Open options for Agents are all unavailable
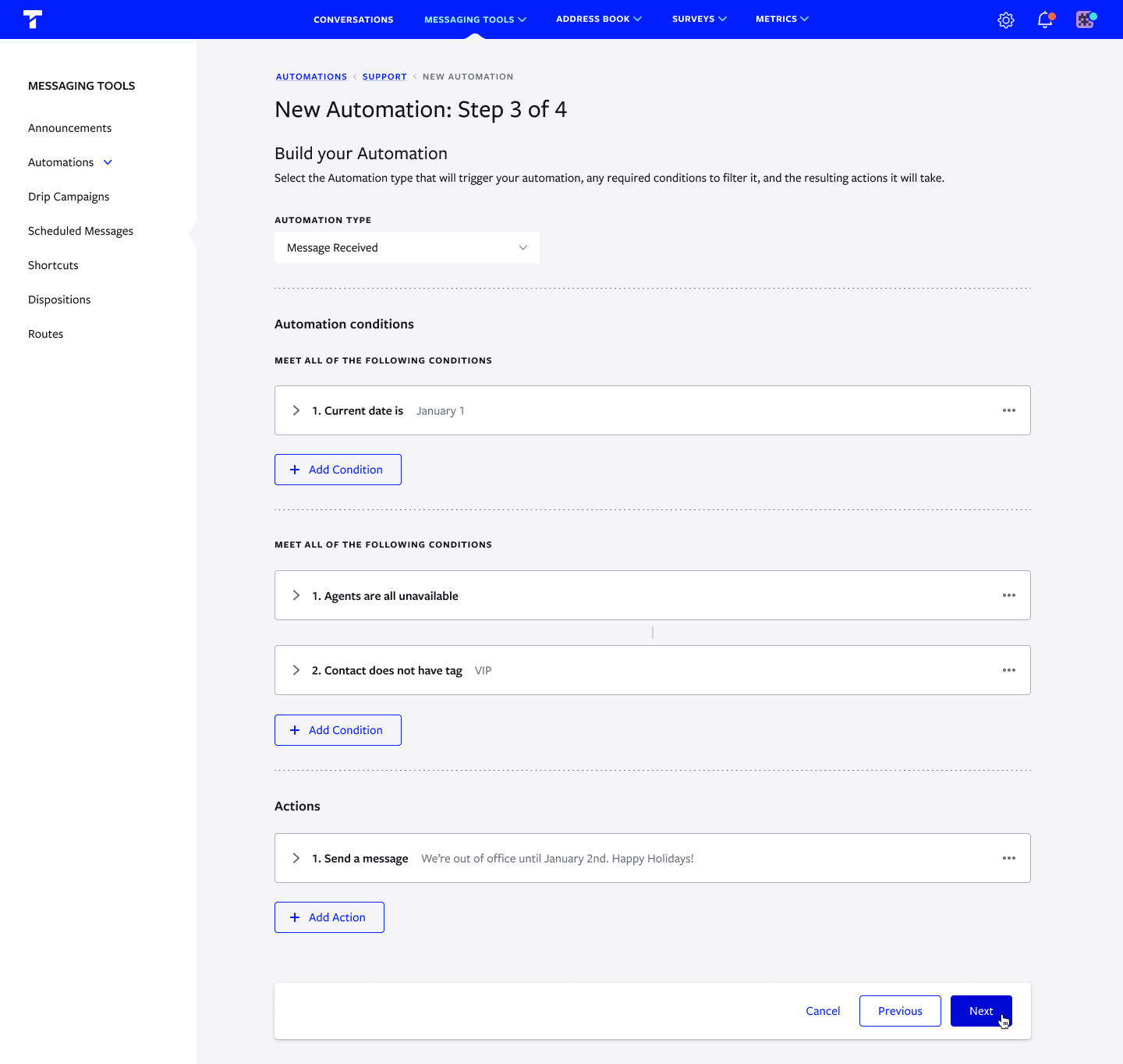This screenshot has height=1064, width=1123. pyautogui.click(x=1009, y=595)
